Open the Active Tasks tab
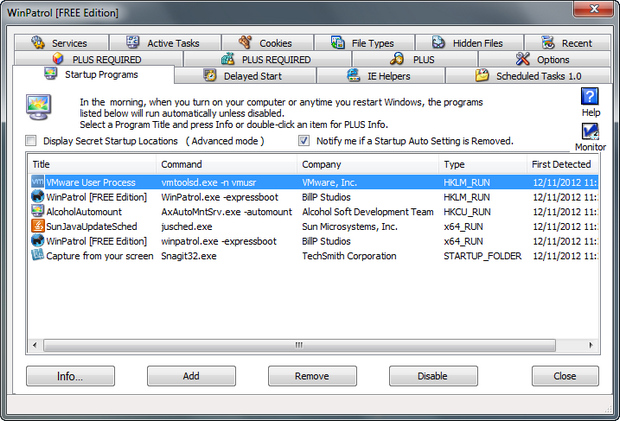Viewport: 620px width, 421px height. (165, 42)
